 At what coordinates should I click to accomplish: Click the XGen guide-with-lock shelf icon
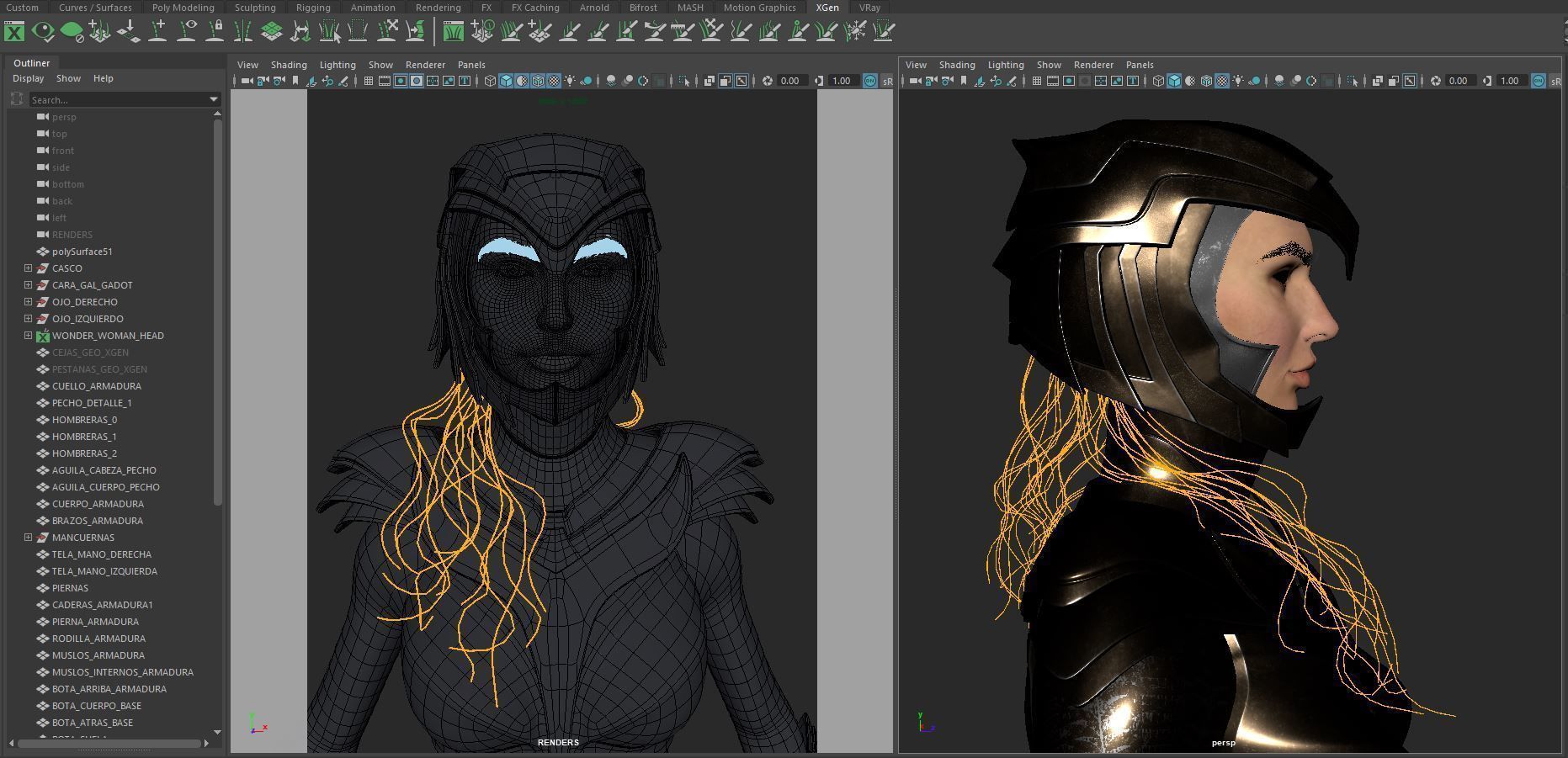[215, 32]
